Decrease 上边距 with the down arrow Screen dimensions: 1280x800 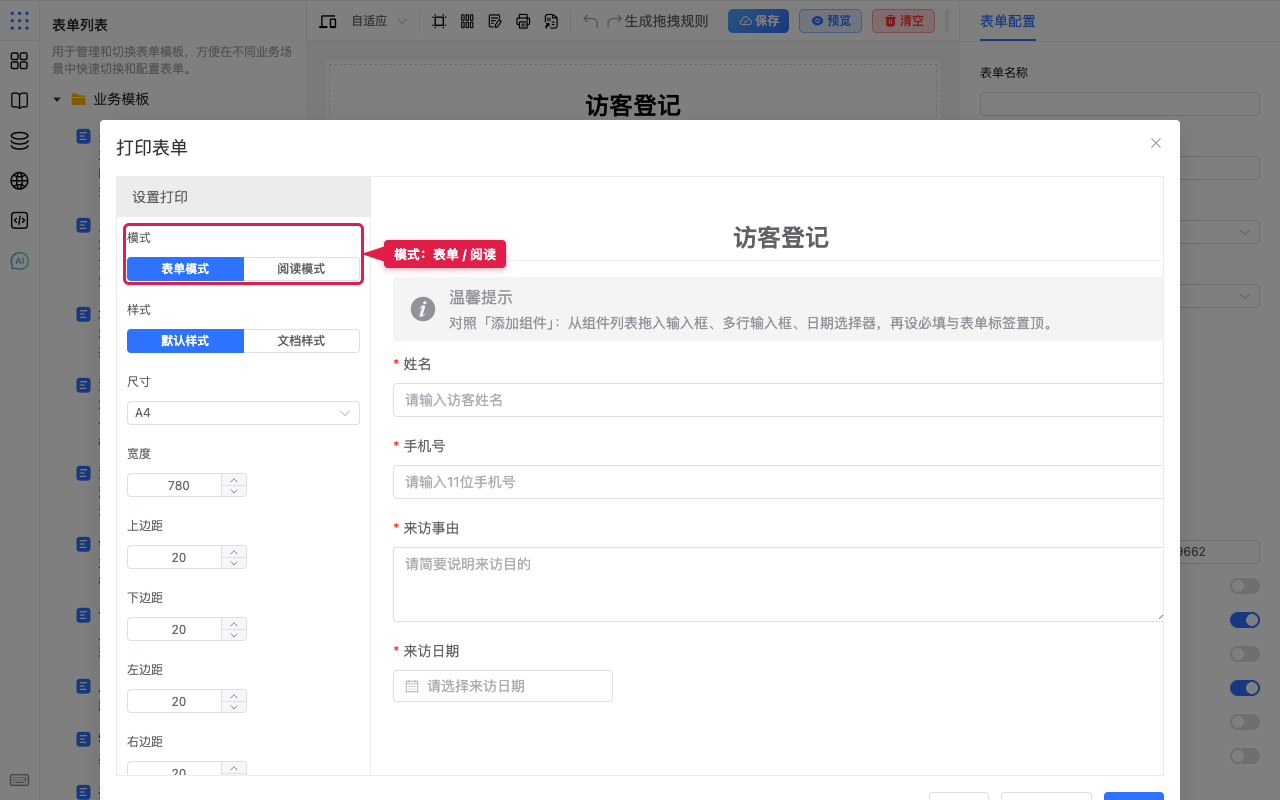point(234,563)
